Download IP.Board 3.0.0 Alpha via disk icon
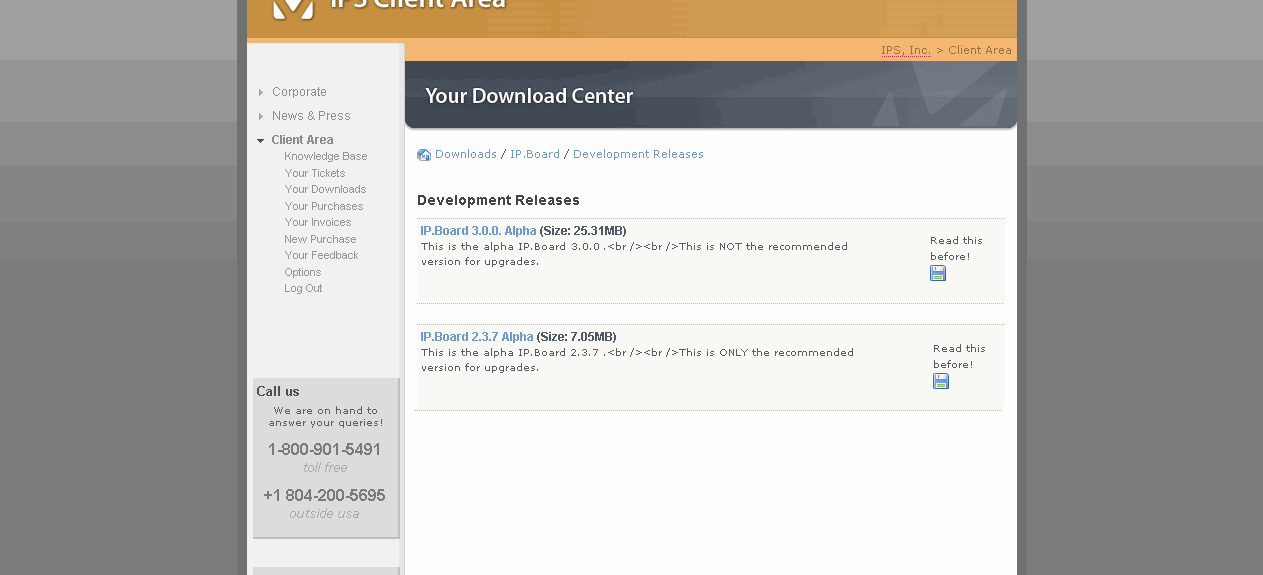The image size is (1263, 575). [938, 273]
